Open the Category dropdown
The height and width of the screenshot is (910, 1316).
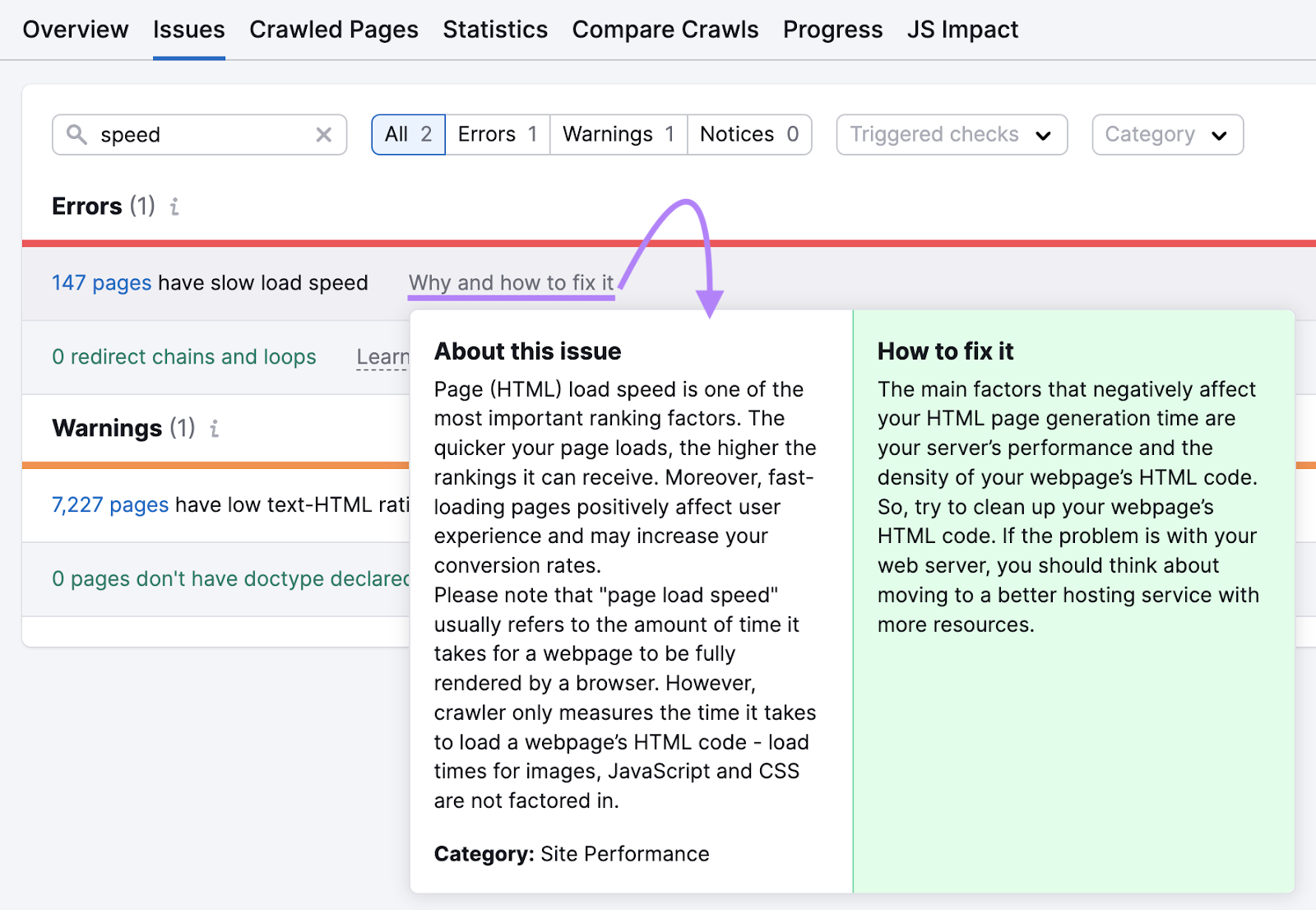(x=1166, y=134)
